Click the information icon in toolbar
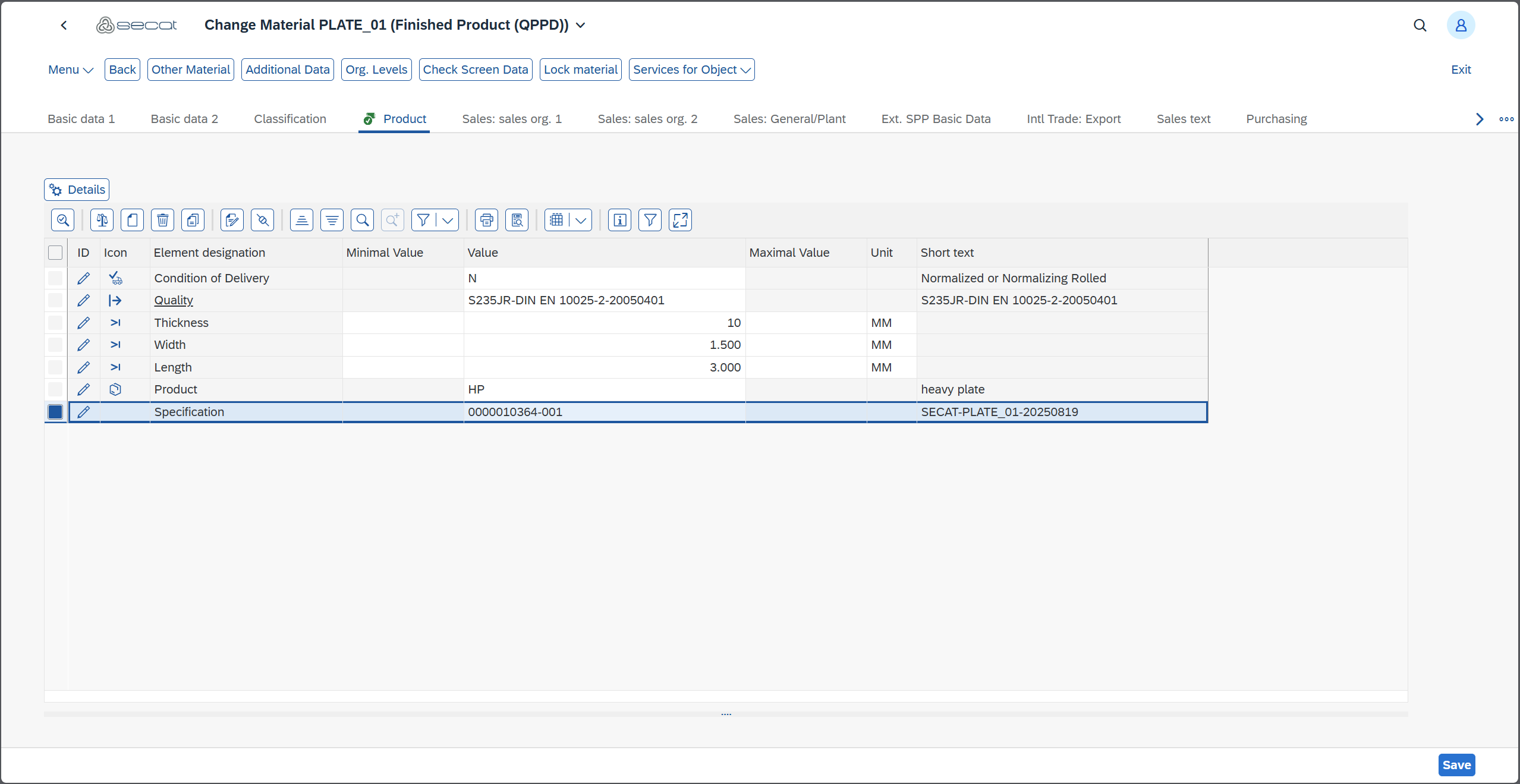Viewport: 1520px width, 784px height. pyautogui.click(x=619, y=221)
